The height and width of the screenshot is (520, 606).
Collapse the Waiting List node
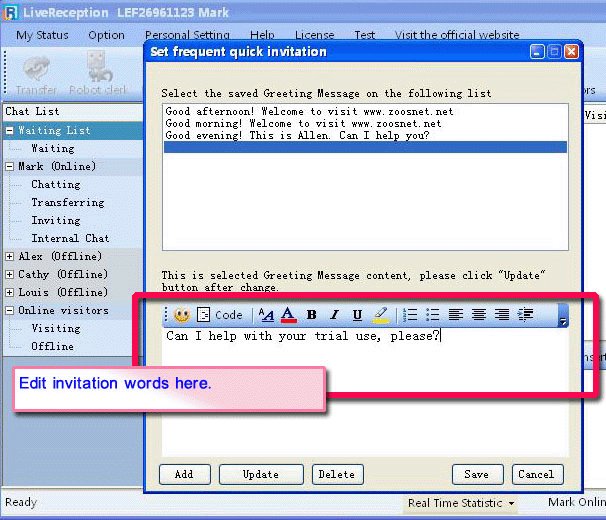[x=10, y=131]
